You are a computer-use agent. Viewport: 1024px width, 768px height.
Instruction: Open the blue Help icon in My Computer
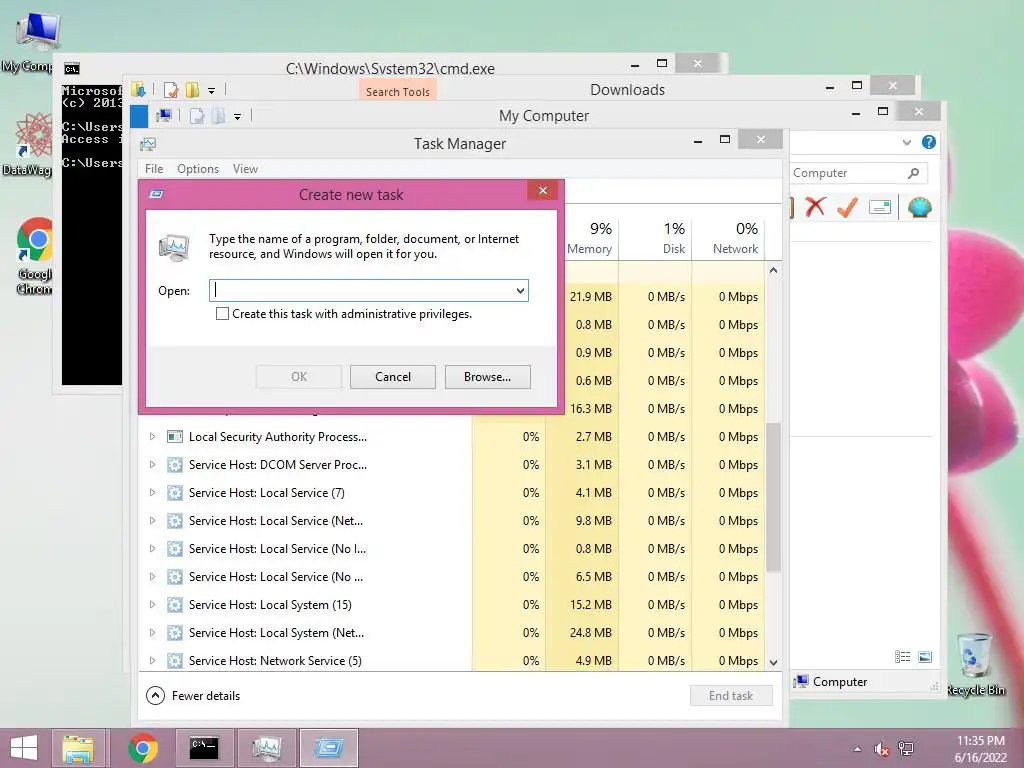click(929, 142)
